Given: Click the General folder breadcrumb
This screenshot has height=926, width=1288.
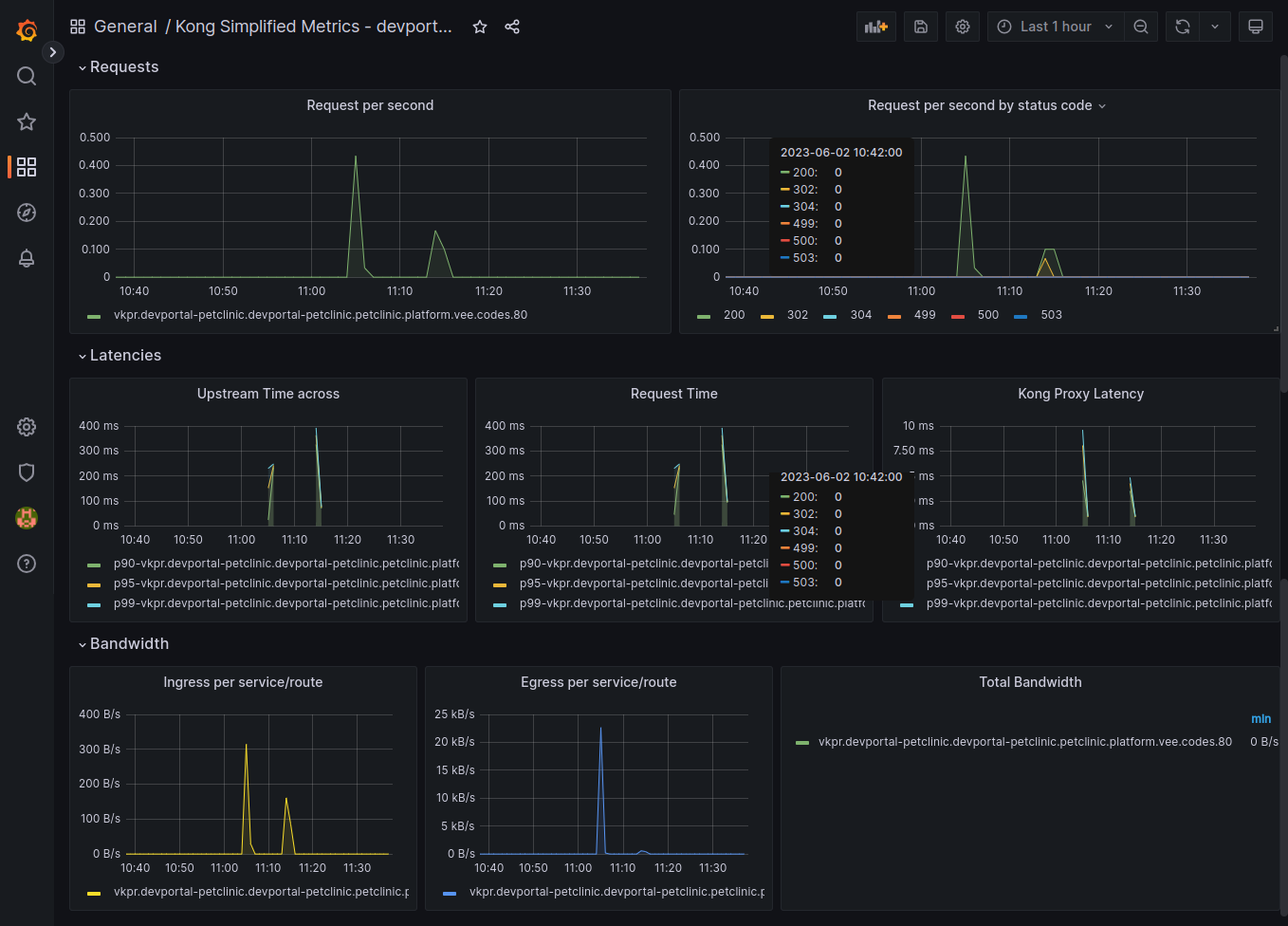Looking at the screenshot, I should (125, 27).
